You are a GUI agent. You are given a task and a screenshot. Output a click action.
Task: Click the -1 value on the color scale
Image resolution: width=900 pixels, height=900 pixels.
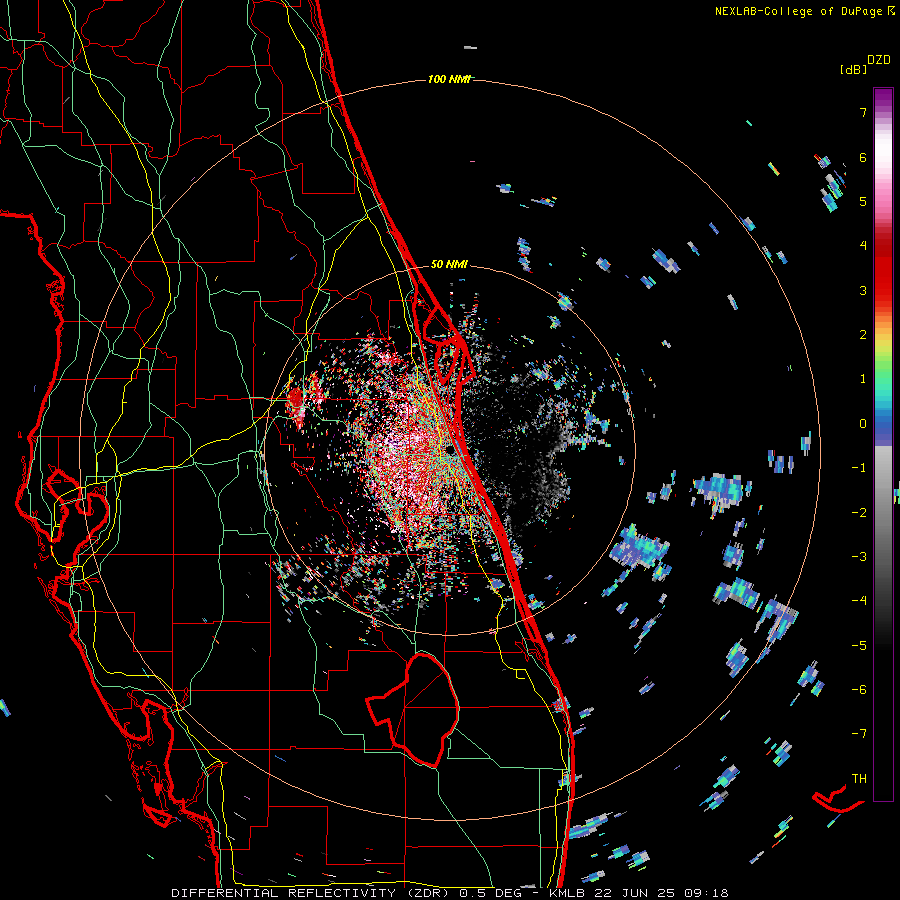tap(859, 468)
